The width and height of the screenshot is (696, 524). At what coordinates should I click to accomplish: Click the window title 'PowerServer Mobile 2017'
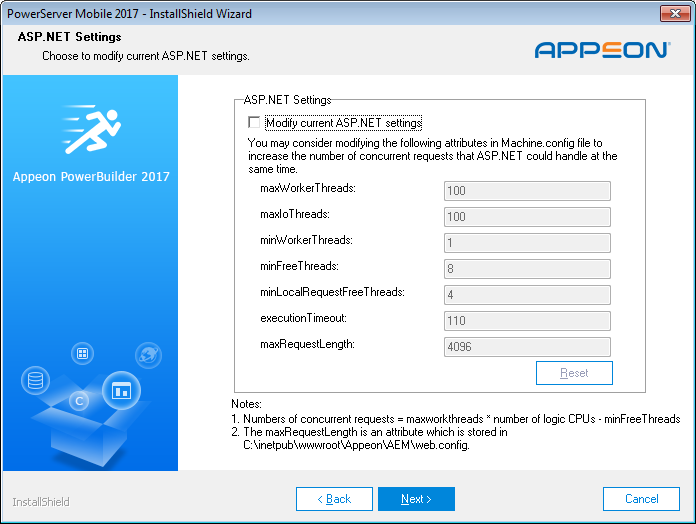73,14
